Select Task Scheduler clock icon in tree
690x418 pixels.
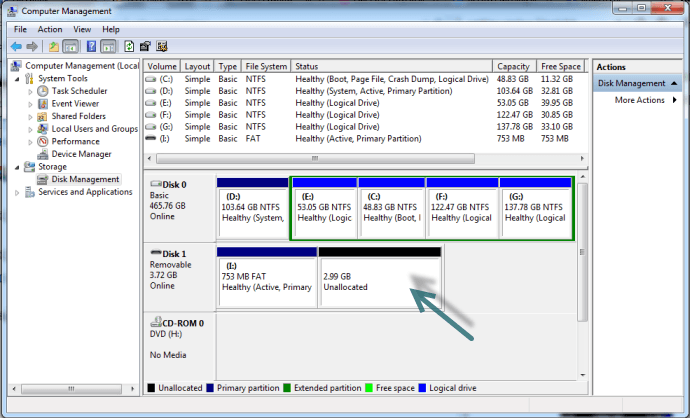click(x=43, y=91)
